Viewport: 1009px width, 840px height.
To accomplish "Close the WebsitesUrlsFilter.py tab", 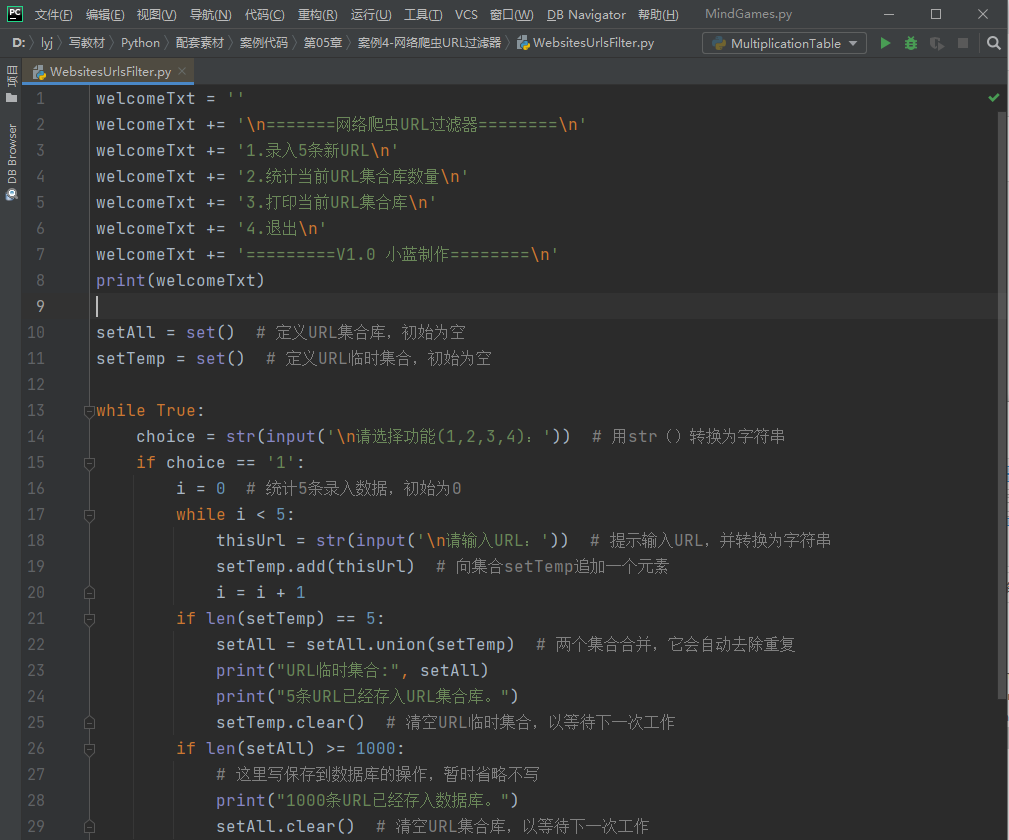I will pos(182,71).
